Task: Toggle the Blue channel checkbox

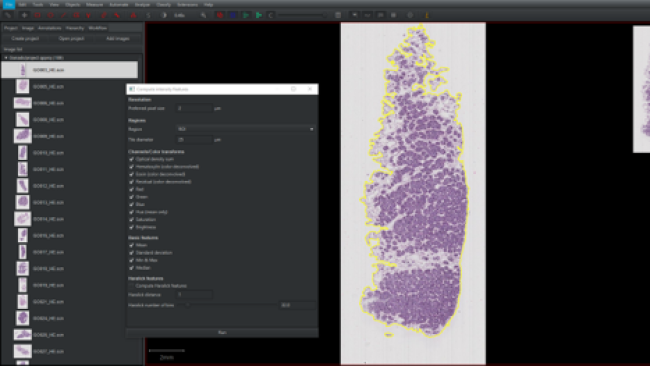Action: pos(131,204)
